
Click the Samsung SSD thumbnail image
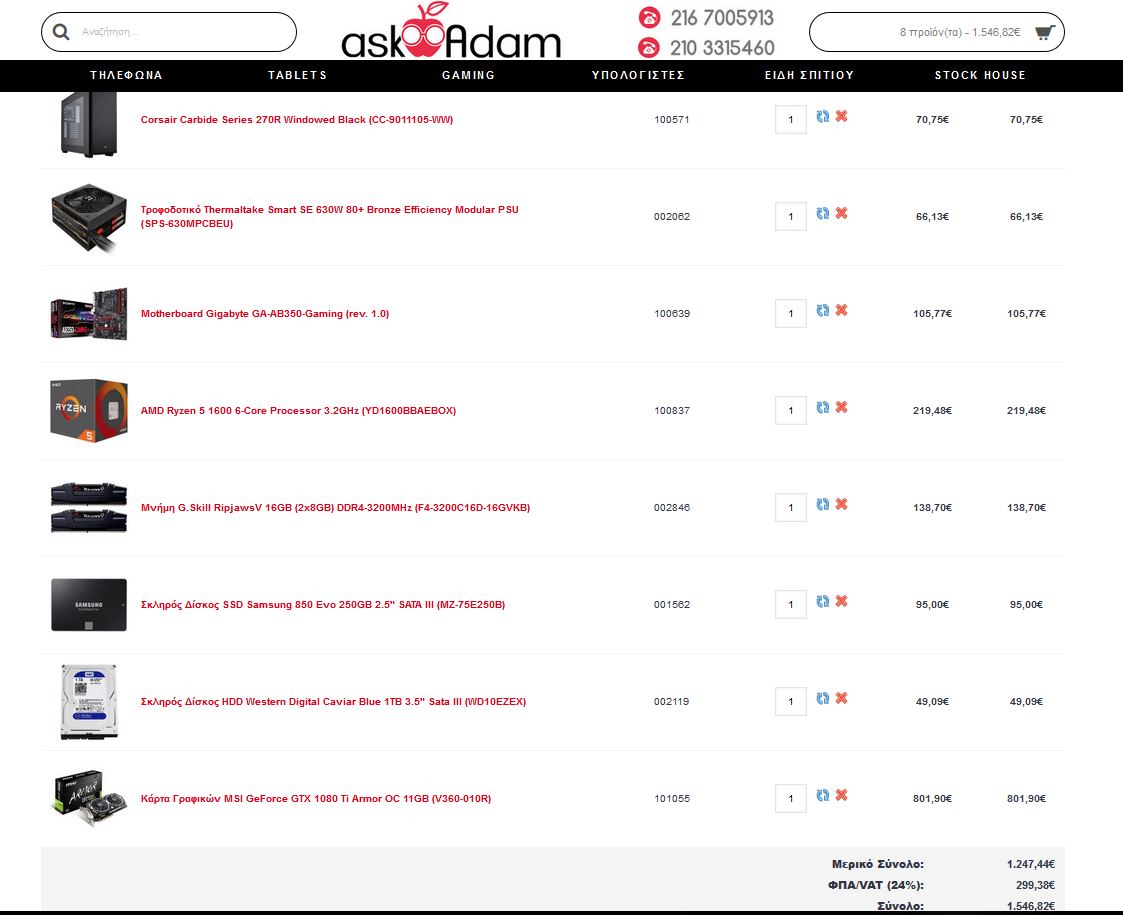pyautogui.click(x=89, y=604)
